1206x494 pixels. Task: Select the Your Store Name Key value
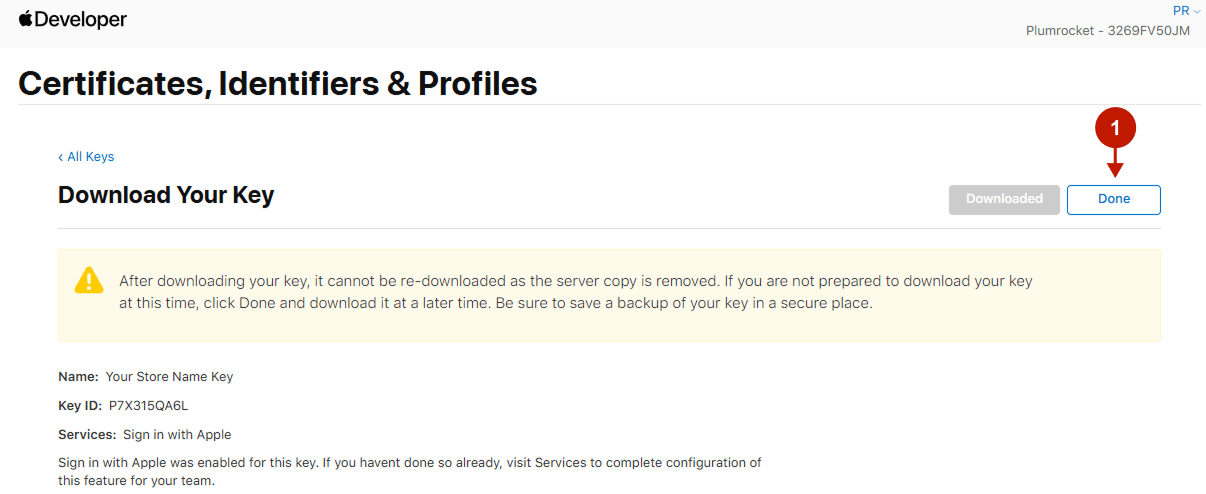tap(169, 377)
